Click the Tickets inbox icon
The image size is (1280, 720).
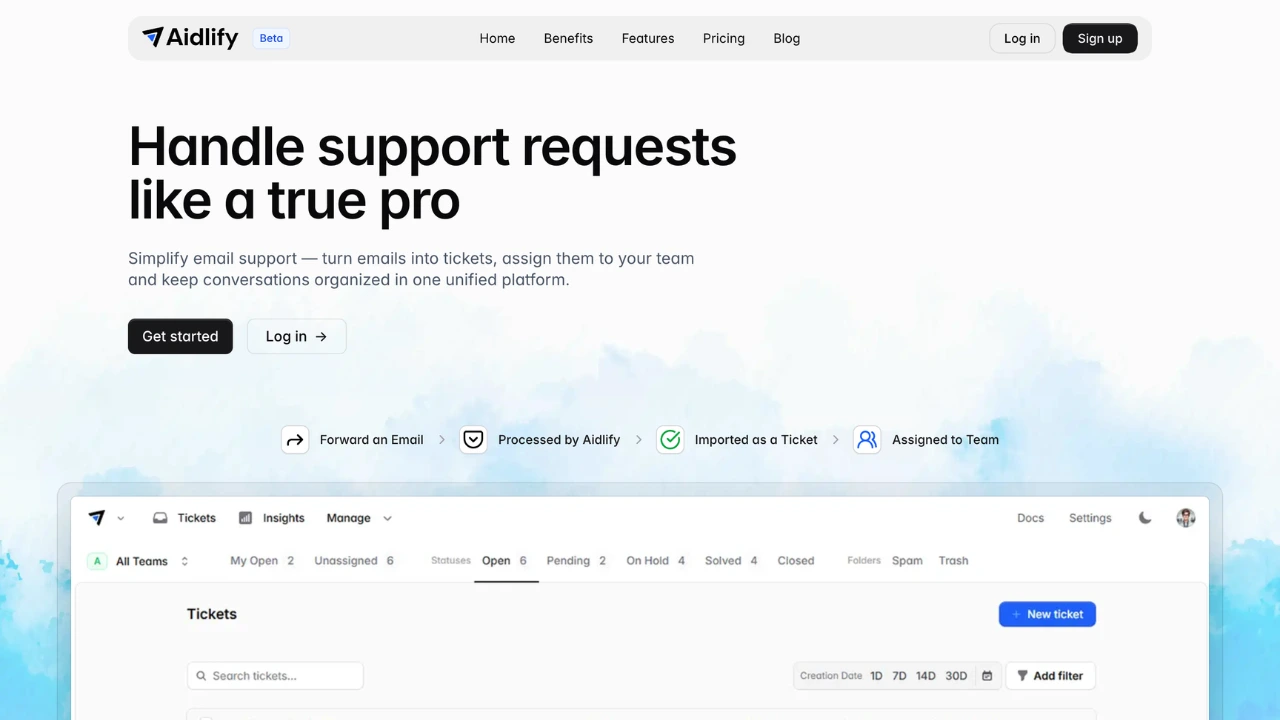pos(160,518)
